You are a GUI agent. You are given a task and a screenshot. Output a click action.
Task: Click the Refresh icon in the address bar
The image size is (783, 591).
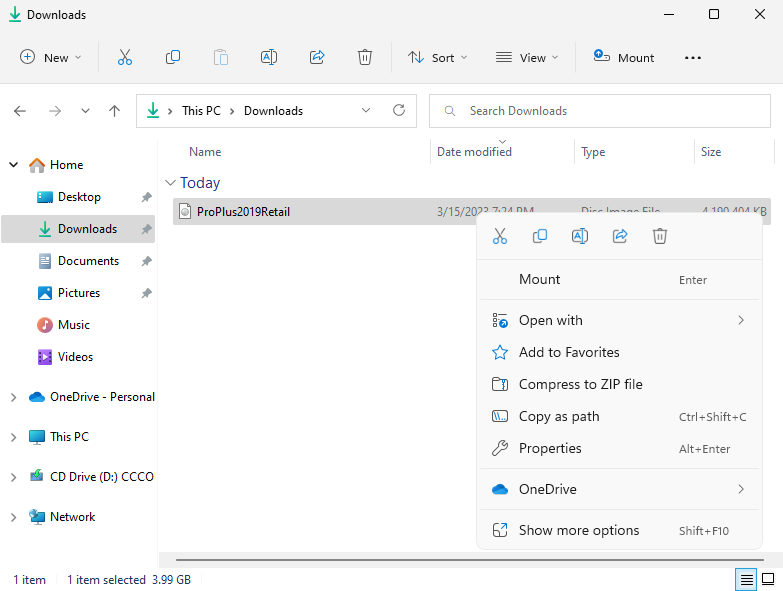(x=399, y=111)
